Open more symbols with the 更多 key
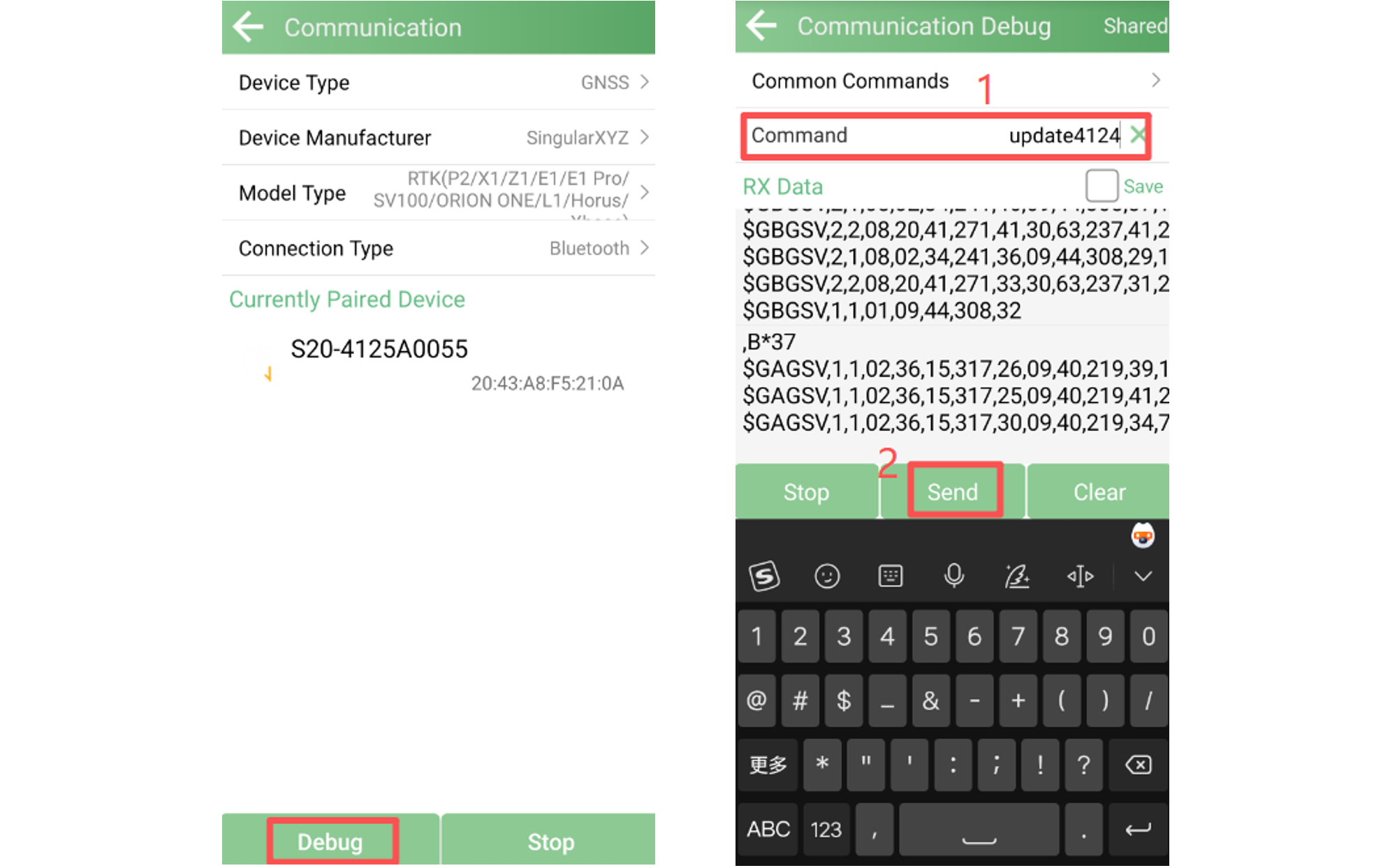The height and width of the screenshot is (868, 1390). click(768, 765)
